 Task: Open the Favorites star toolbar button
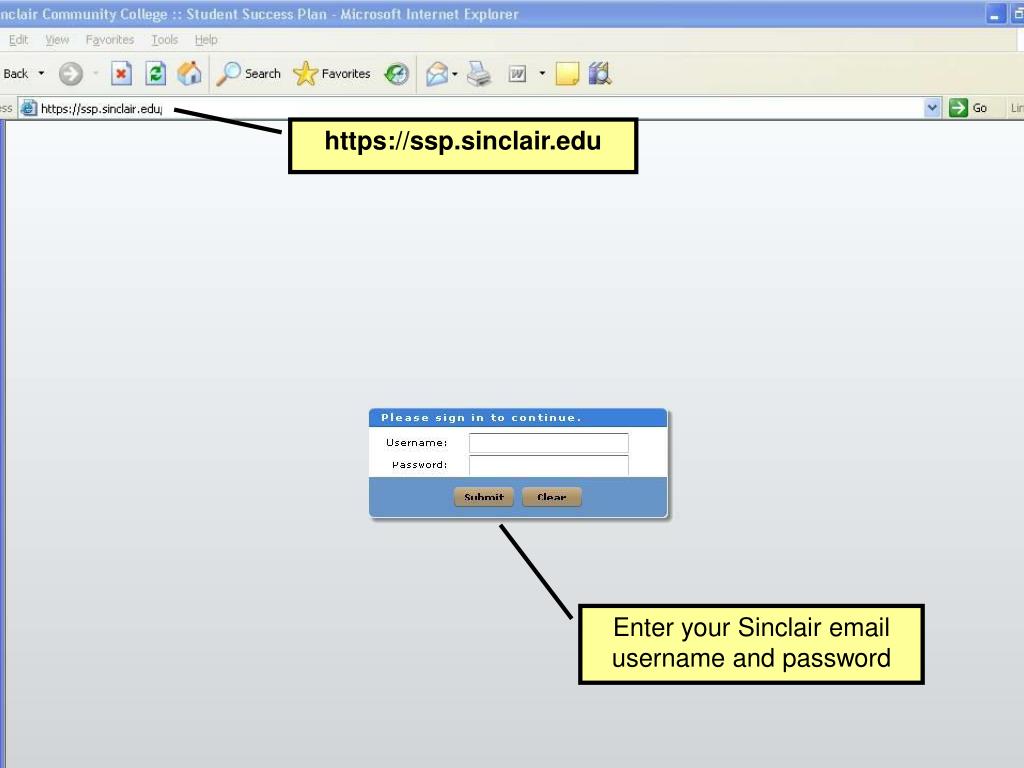click(332, 74)
